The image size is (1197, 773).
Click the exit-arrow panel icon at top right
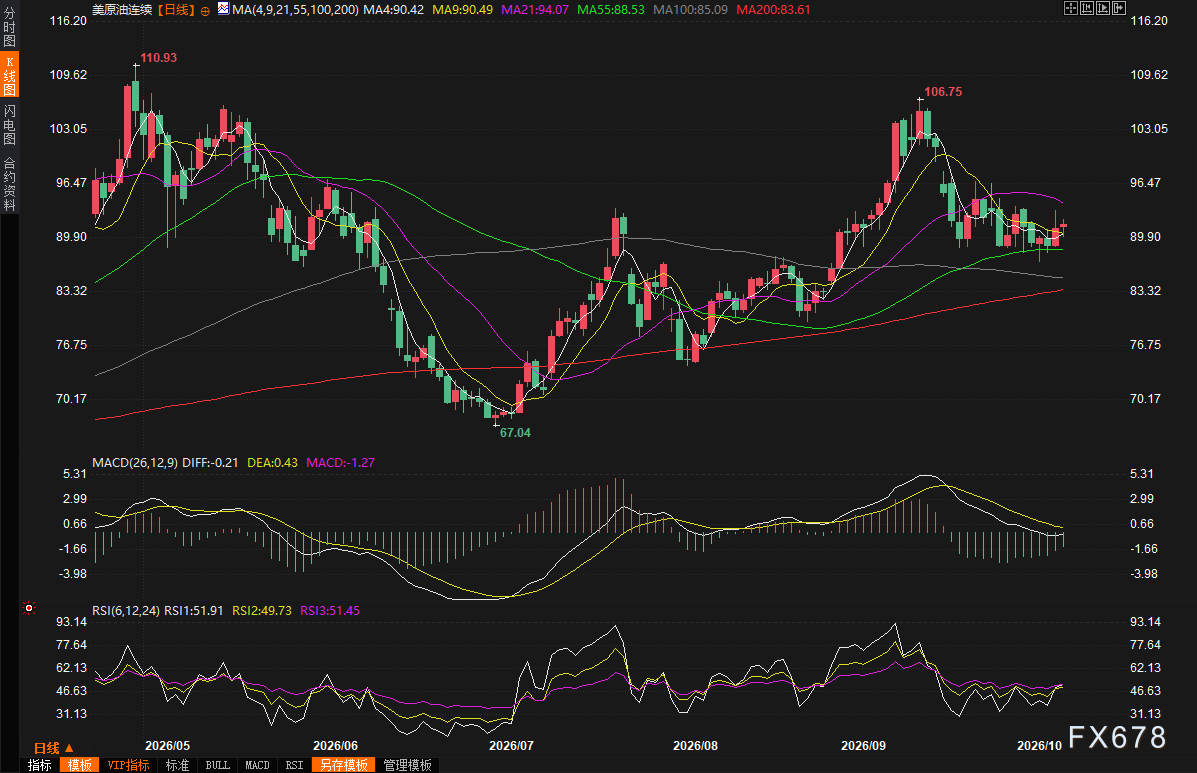1118,8
